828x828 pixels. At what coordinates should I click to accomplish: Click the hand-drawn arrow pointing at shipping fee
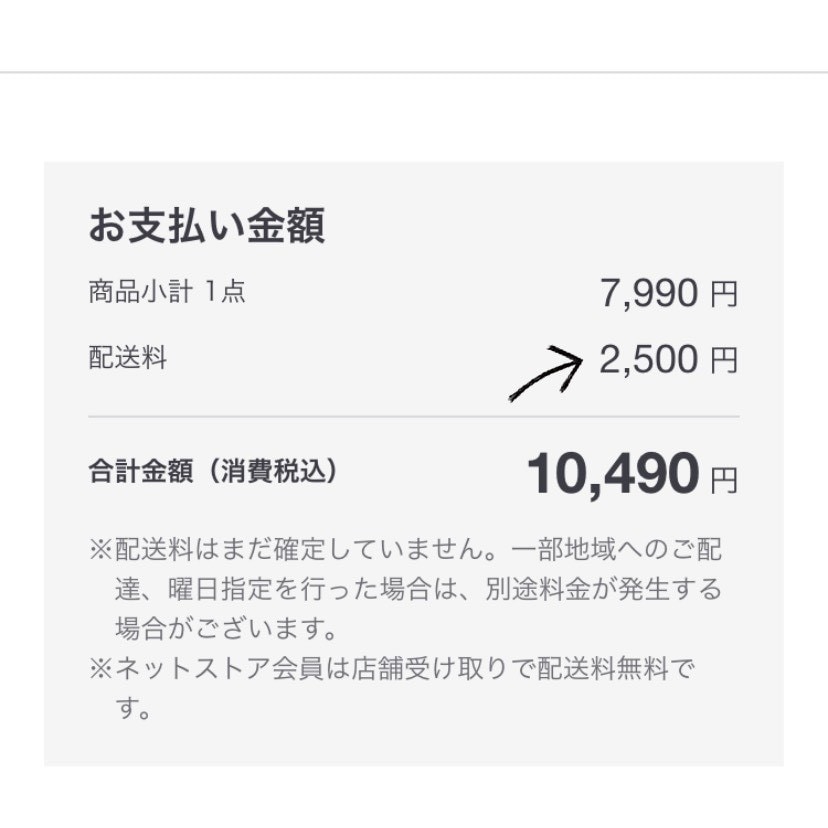[545, 373]
